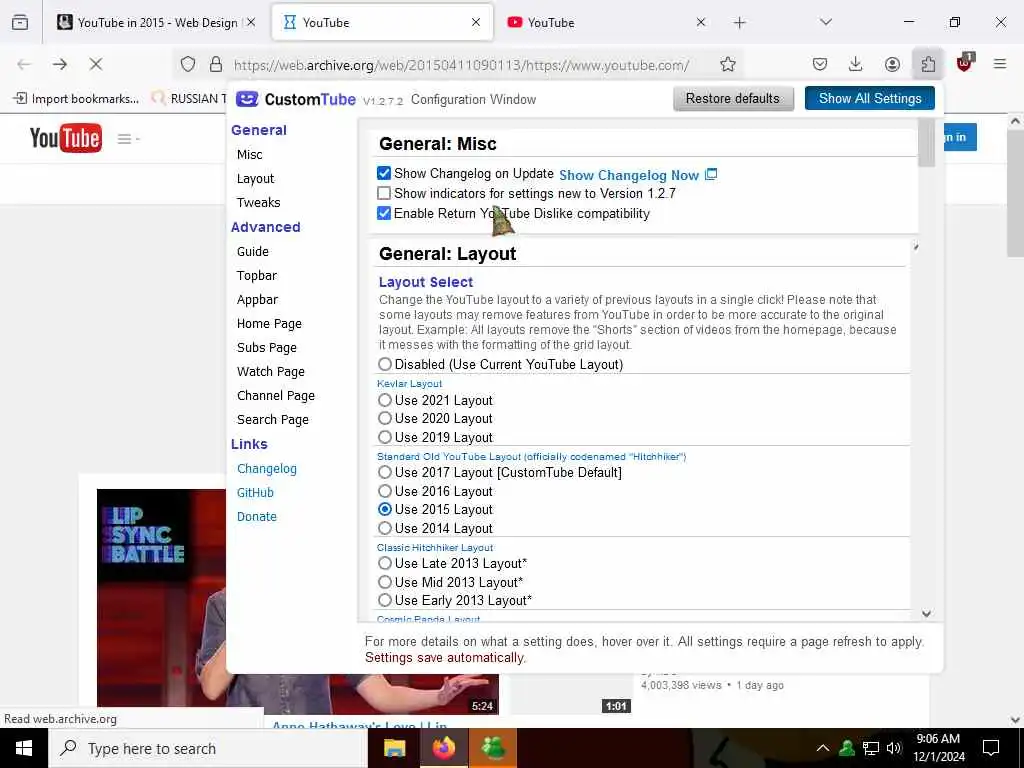Go to Tweaks settings section

(259, 202)
